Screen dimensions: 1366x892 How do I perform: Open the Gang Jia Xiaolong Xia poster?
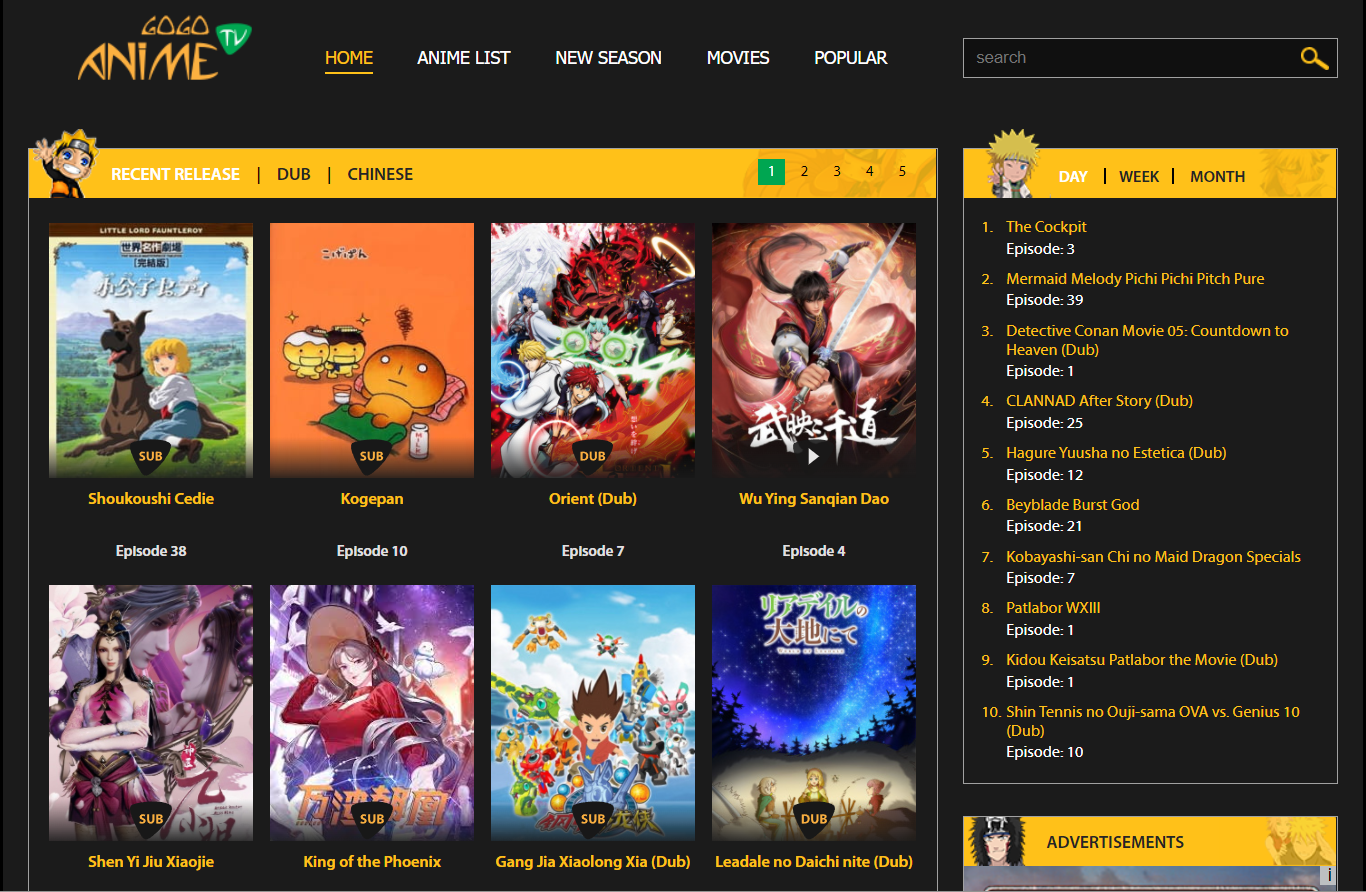[x=593, y=713]
